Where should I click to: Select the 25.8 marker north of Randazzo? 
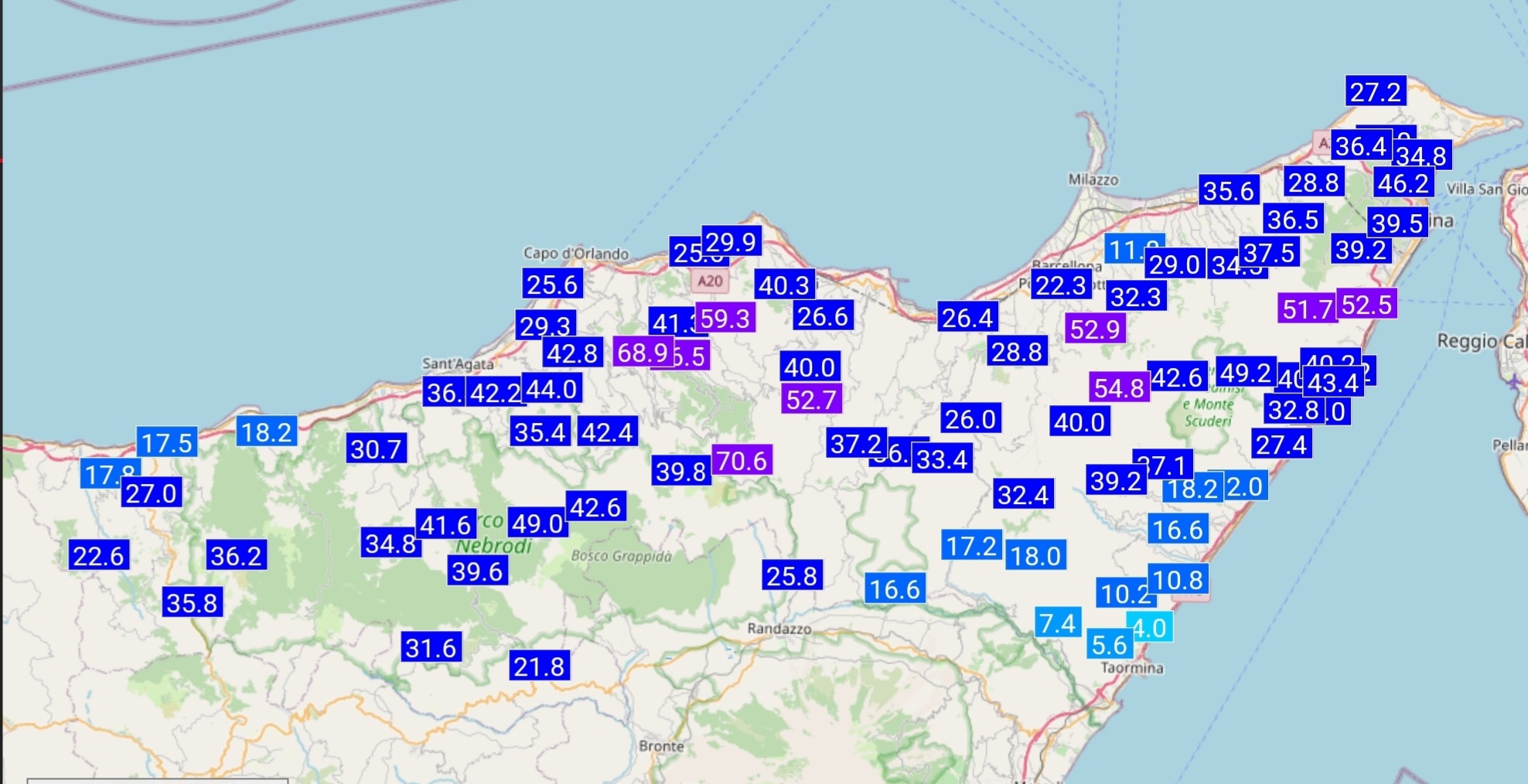point(791,575)
